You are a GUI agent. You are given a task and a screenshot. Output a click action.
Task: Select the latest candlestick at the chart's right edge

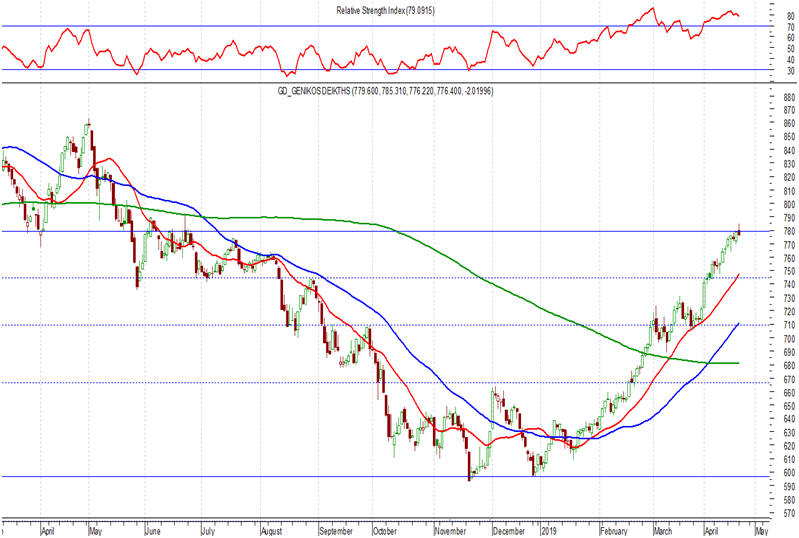tap(738, 232)
